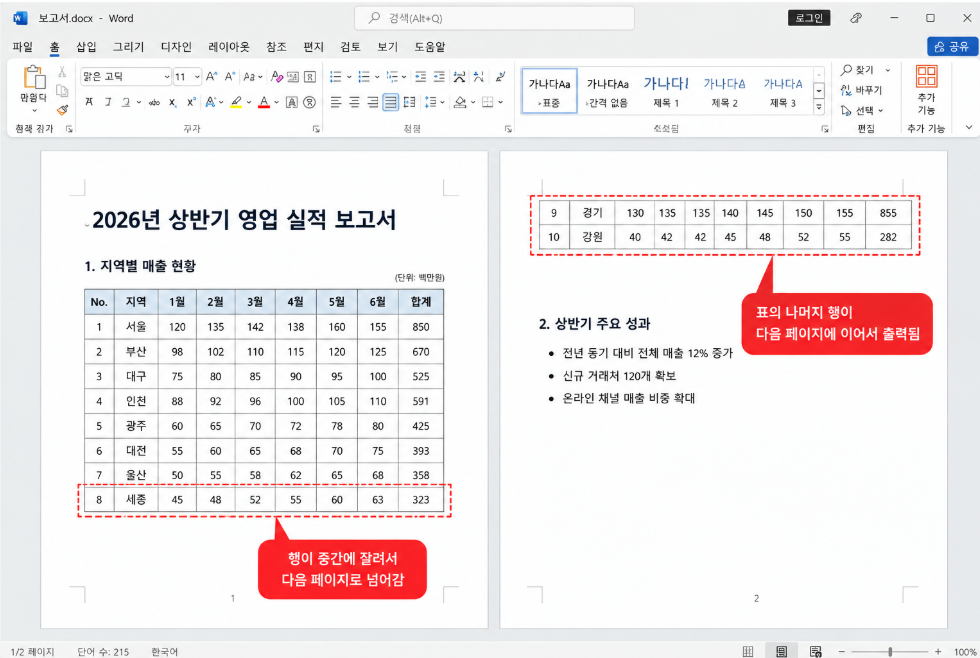Viewport: 980px width, 658px height.
Task: Switch to the 삽입 tab
Action: [x=86, y=47]
